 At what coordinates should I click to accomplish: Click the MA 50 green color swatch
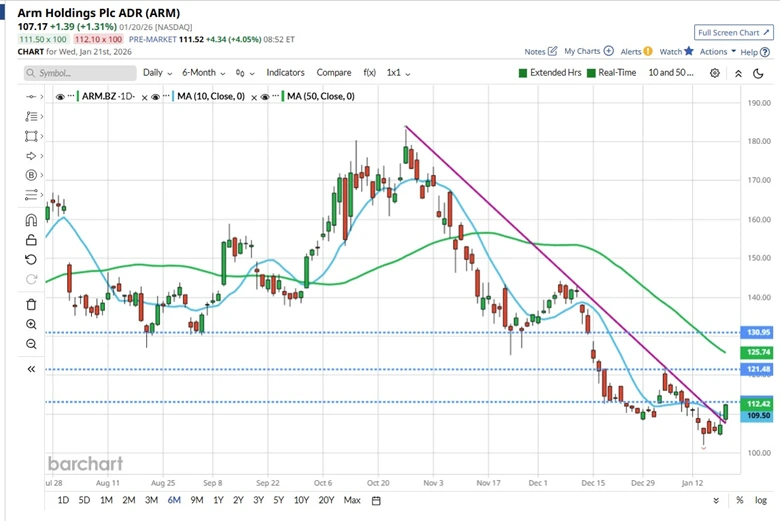pos(283,96)
